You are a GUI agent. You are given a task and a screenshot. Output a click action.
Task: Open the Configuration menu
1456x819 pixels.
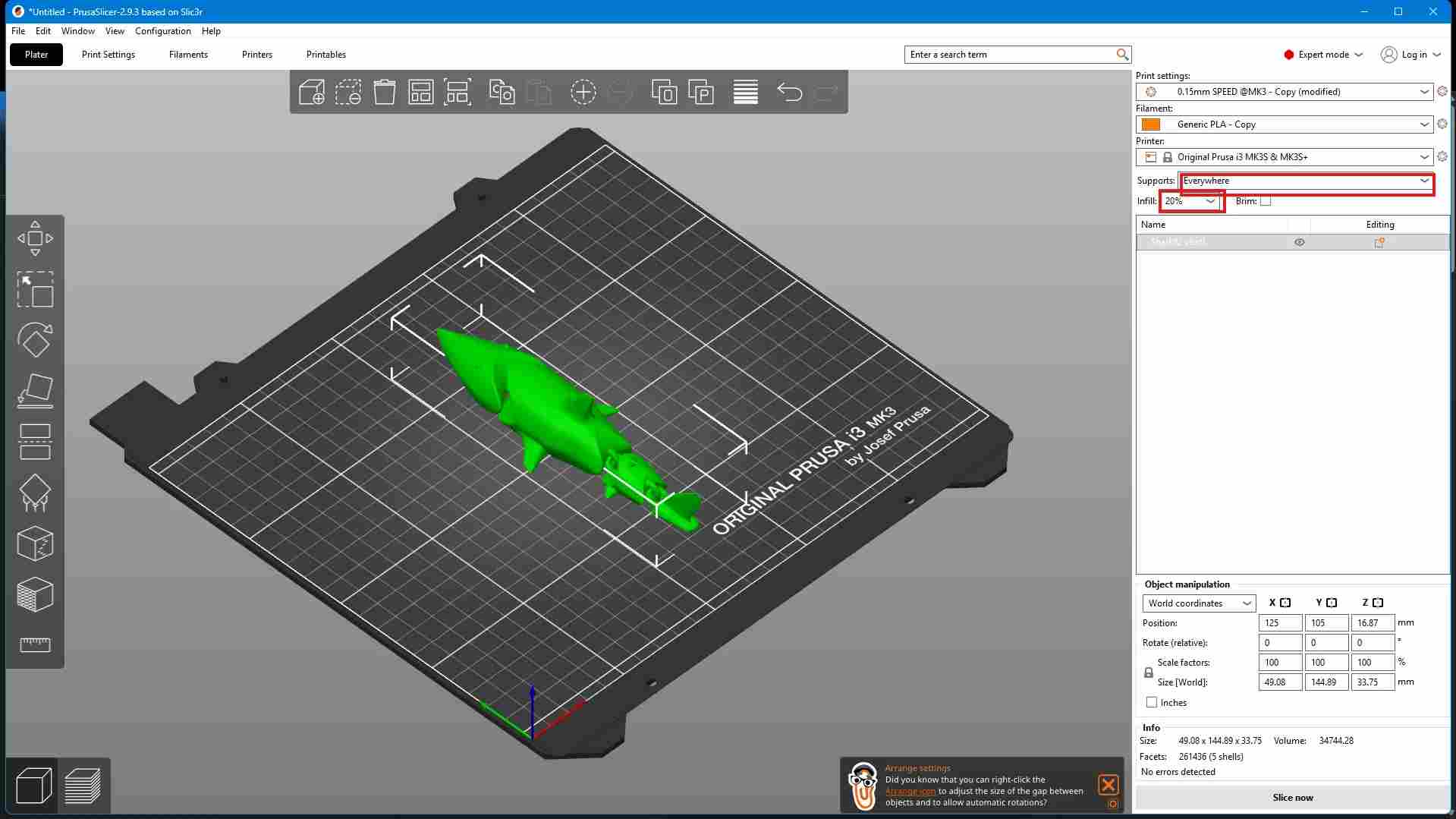pos(163,31)
